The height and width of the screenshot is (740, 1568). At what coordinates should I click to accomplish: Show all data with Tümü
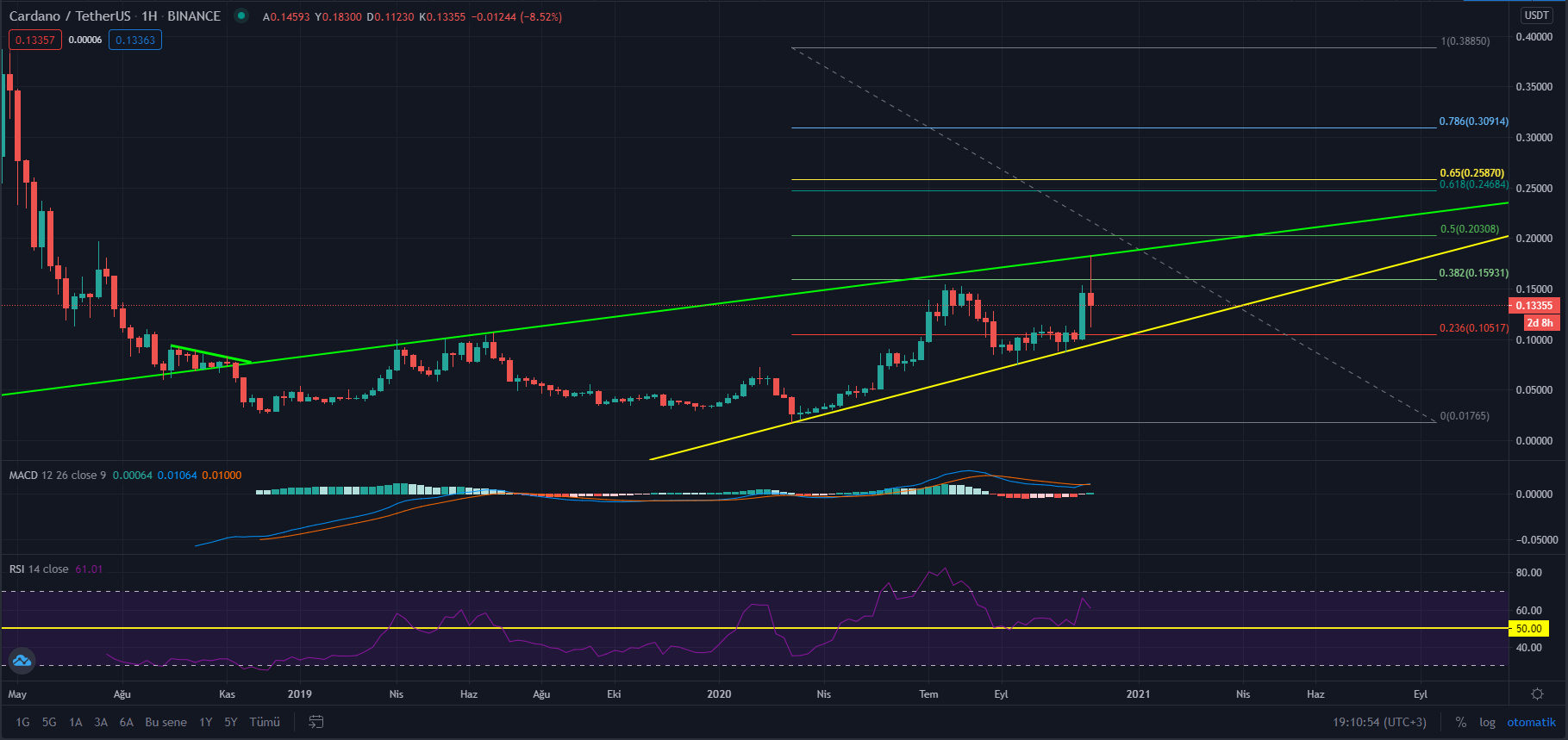[x=265, y=722]
